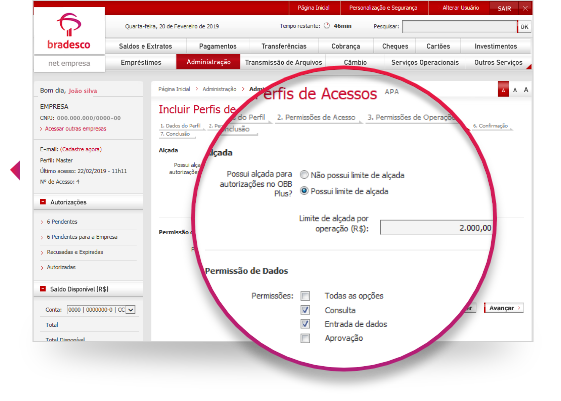Select Possui limite de alçada radio
The width and height of the screenshot is (561, 401).
coord(304,191)
